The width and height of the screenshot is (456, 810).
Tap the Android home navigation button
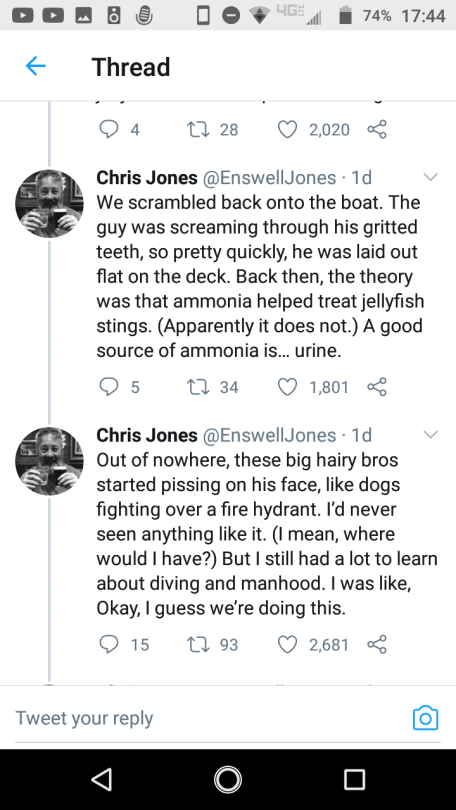(x=228, y=779)
